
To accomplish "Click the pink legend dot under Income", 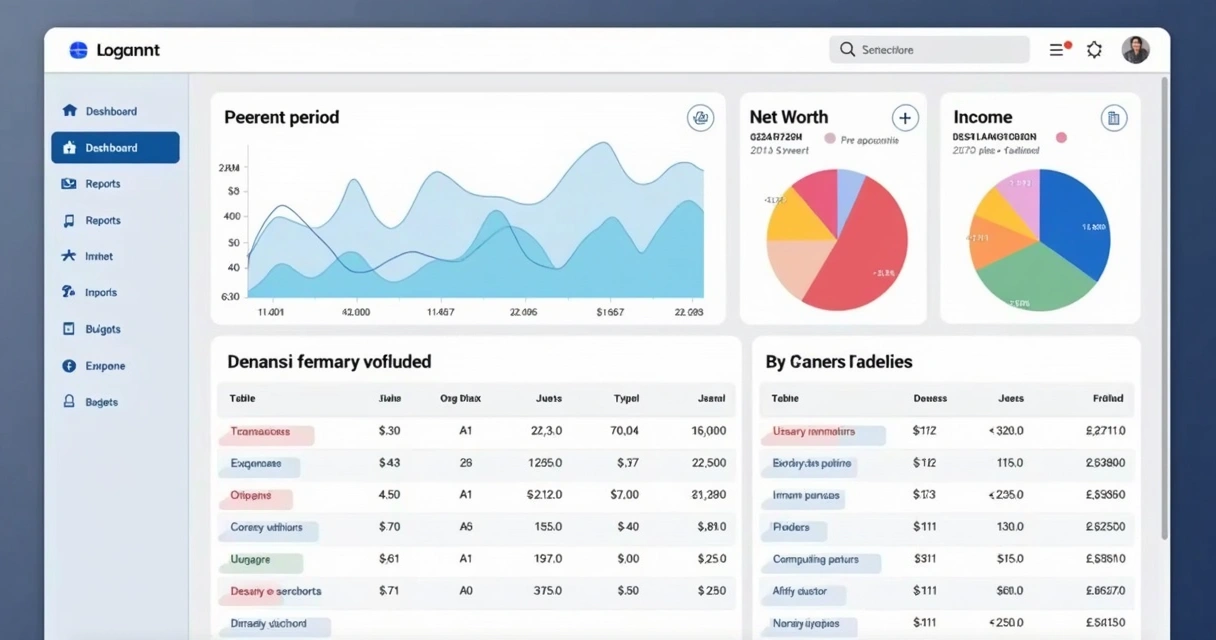I will click(x=1061, y=137).
